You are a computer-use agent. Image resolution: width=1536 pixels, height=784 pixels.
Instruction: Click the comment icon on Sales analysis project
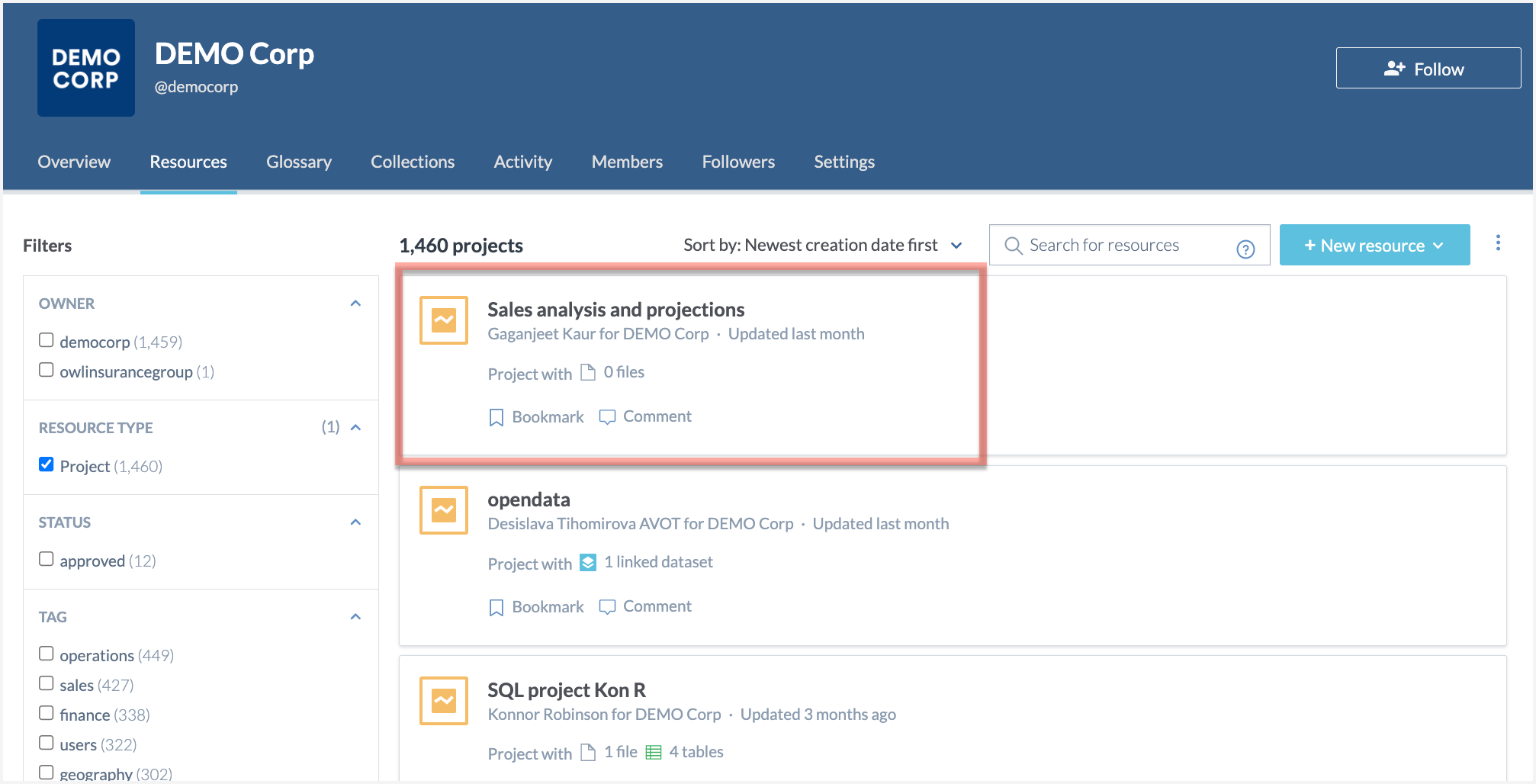point(607,417)
